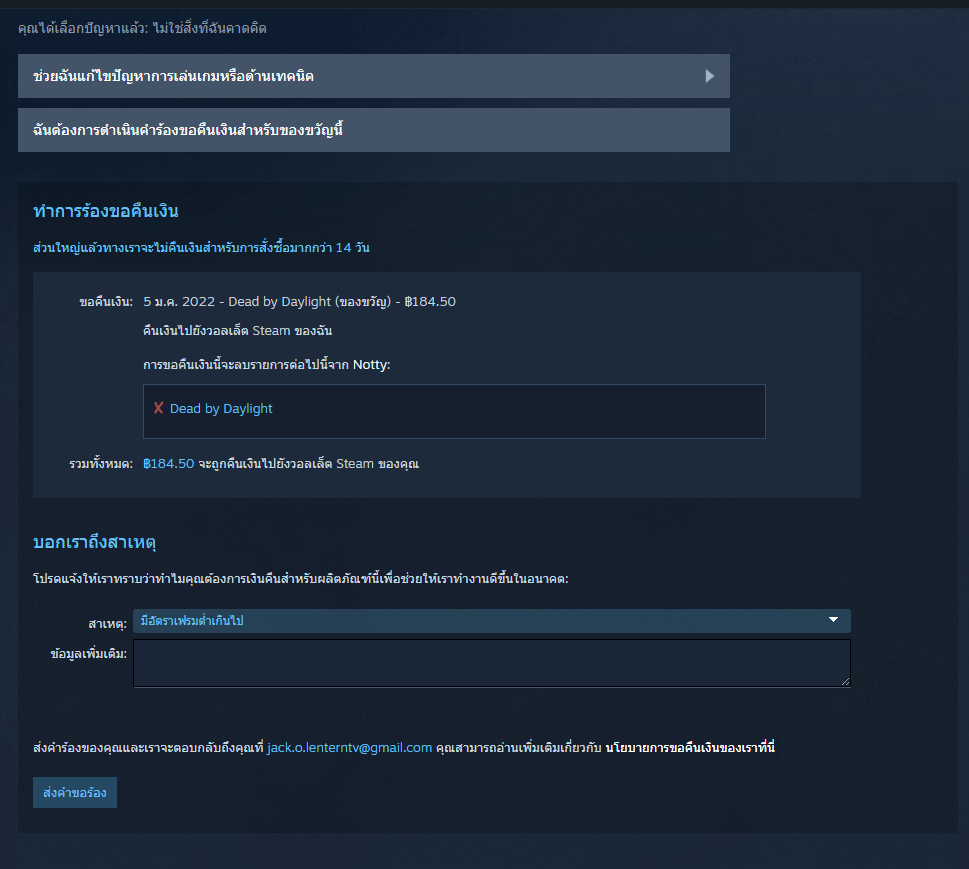Focus the additional information text area
Viewport: 969px width, 869px height.
(492, 663)
